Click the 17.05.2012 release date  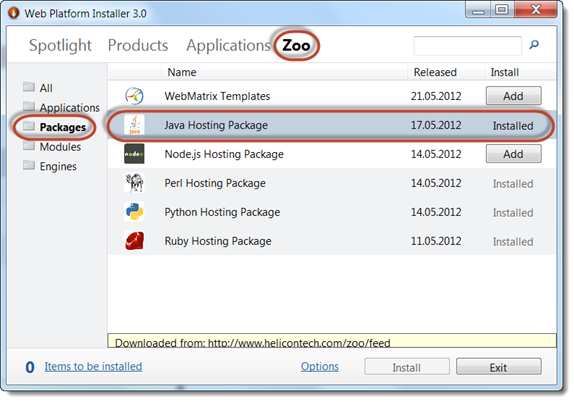click(x=436, y=125)
